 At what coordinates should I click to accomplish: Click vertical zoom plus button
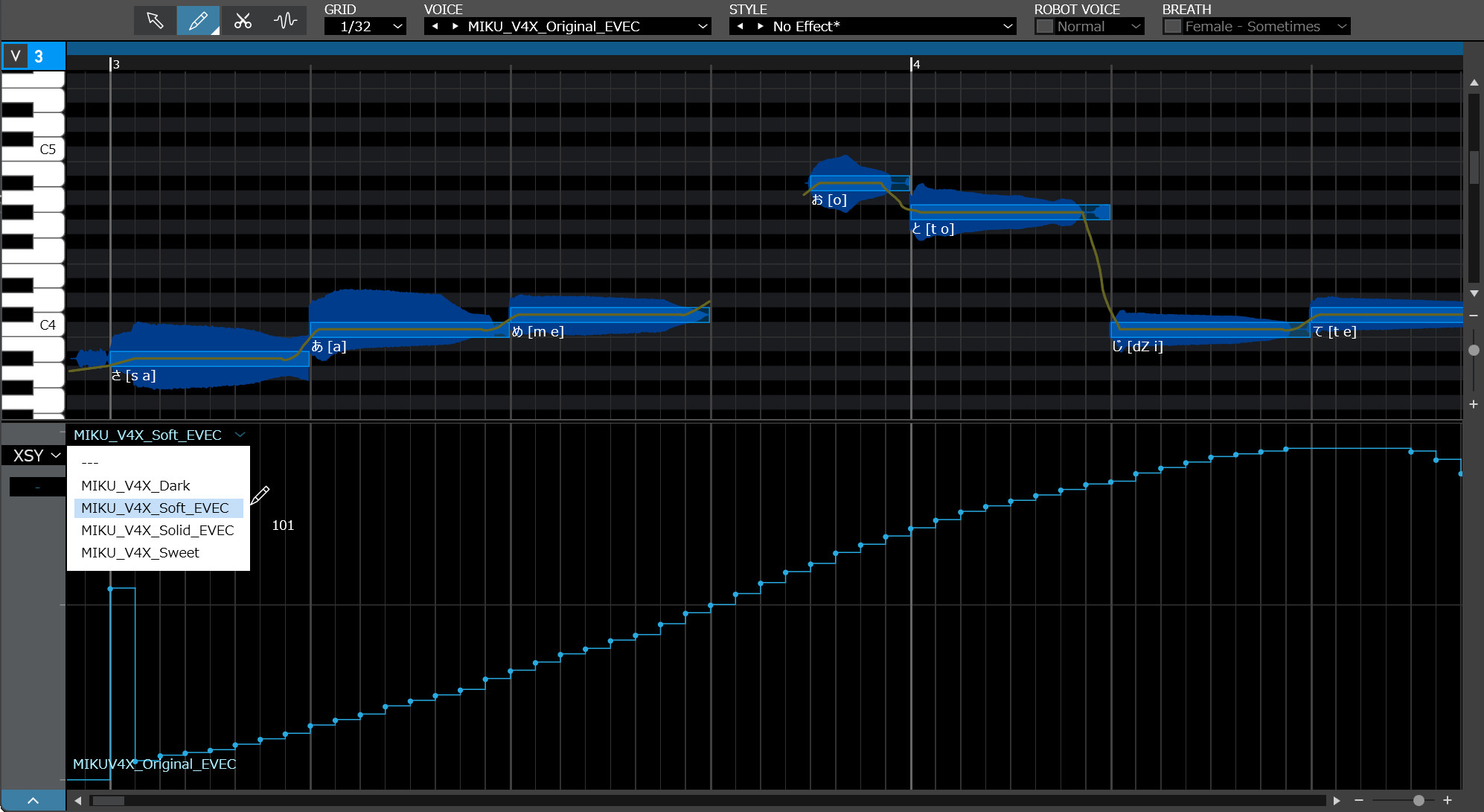click(1474, 404)
